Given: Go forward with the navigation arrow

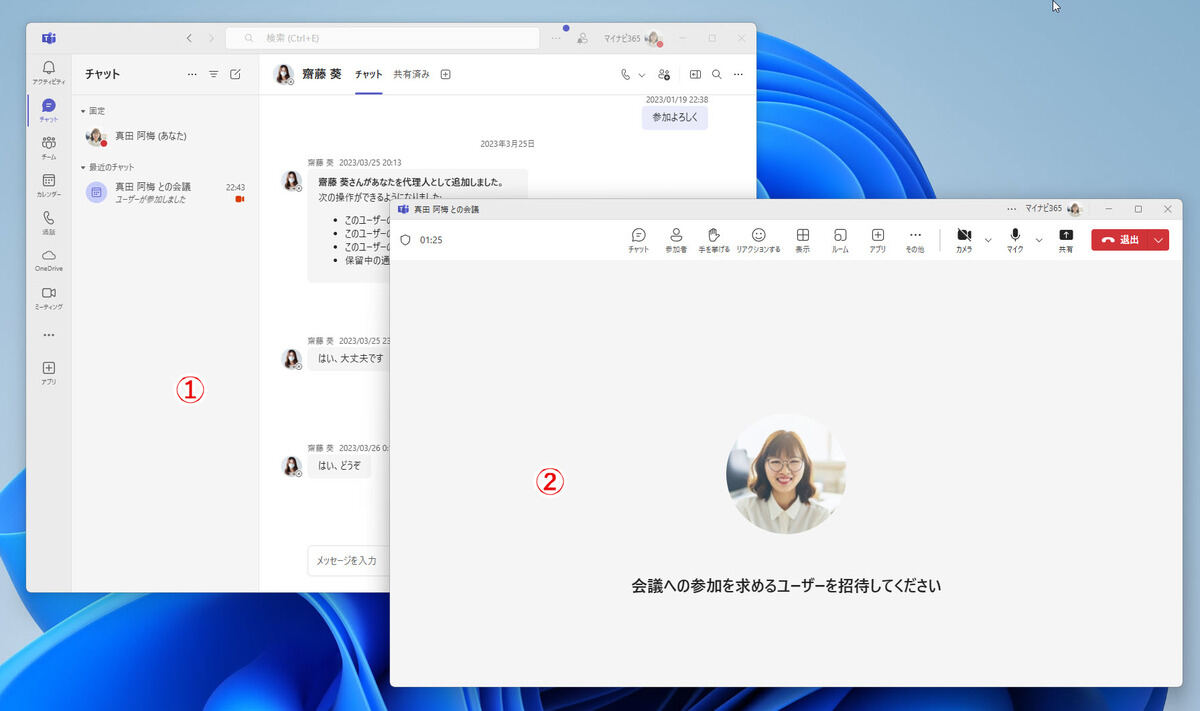Looking at the screenshot, I should tap(211, 38).
